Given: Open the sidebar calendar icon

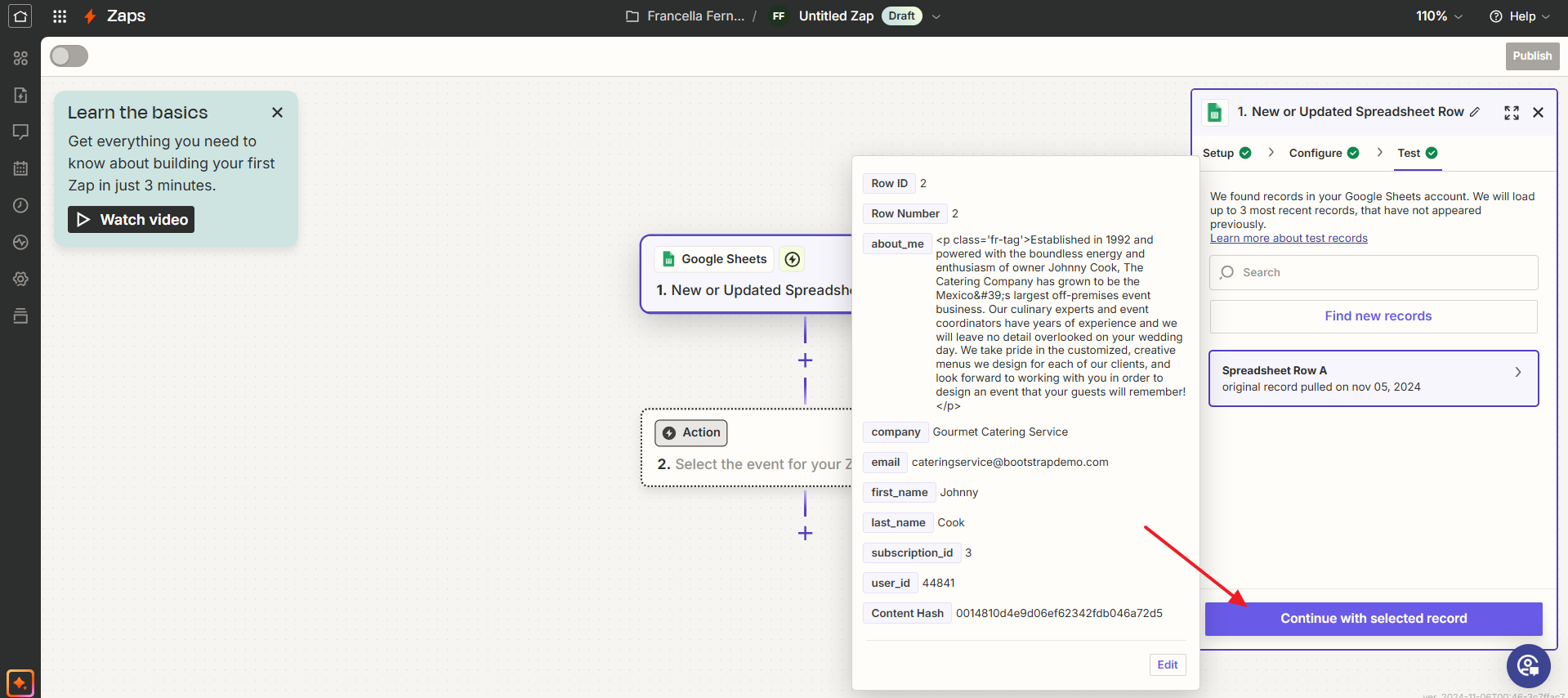Looking at the screenshot, I should [x=20, y=168].
